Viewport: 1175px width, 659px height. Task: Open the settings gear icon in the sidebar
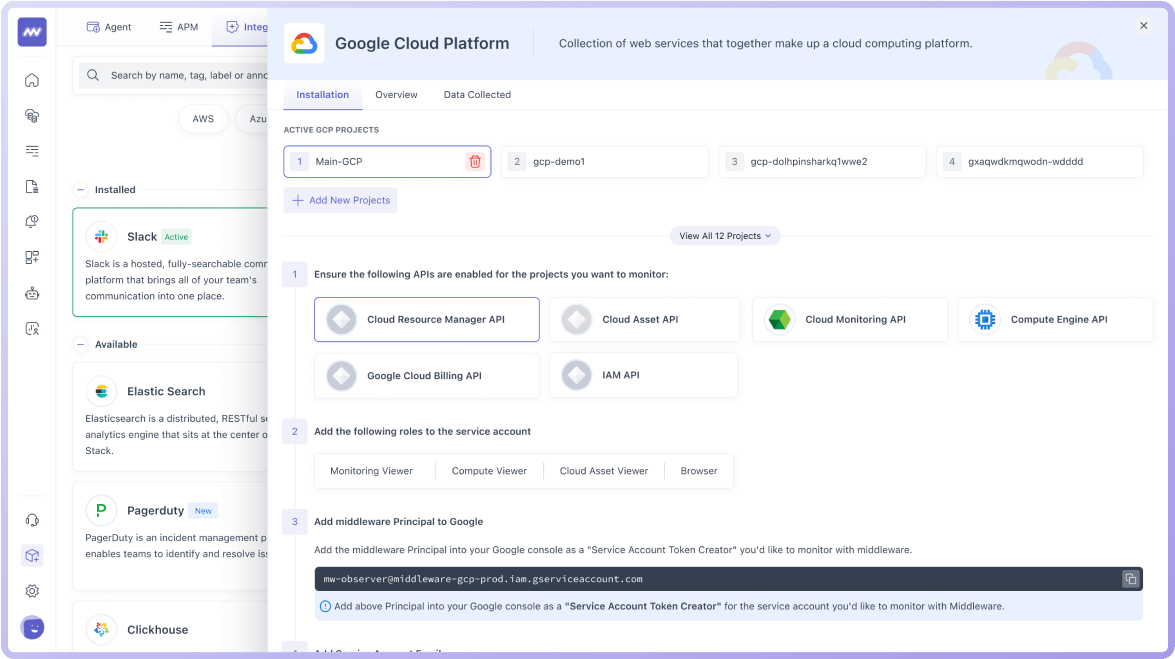click(32, 591)
